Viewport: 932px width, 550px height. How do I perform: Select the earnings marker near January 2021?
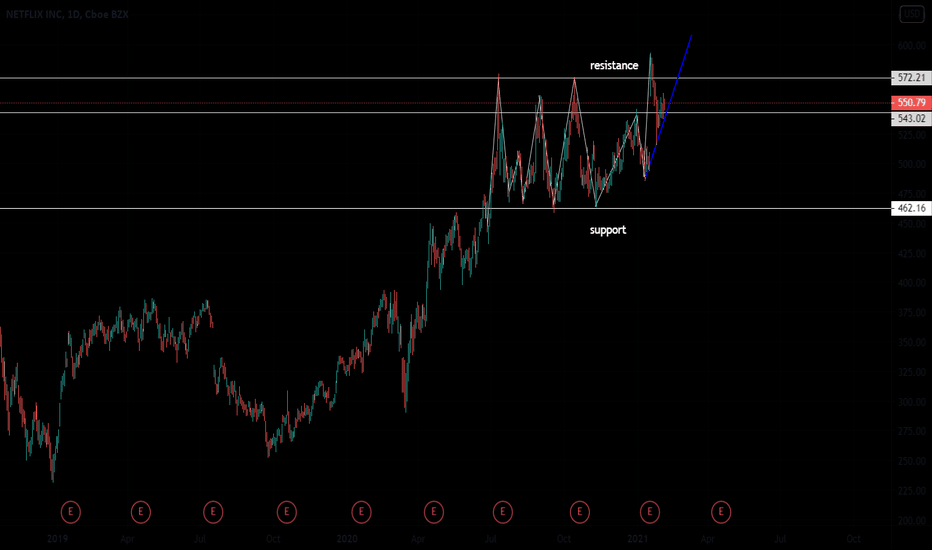[x=650, y=511]
